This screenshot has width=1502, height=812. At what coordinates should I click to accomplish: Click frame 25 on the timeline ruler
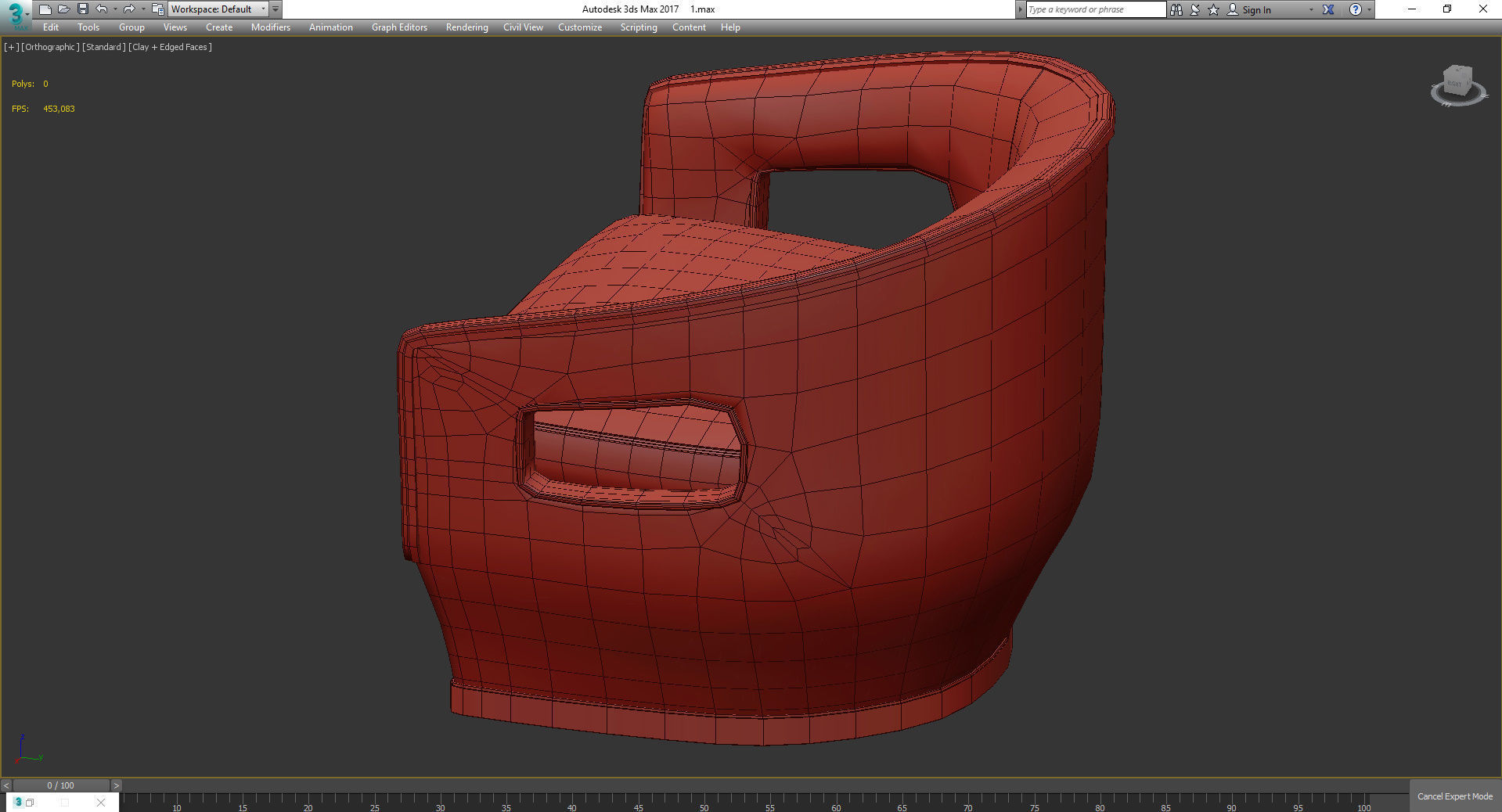375,807
